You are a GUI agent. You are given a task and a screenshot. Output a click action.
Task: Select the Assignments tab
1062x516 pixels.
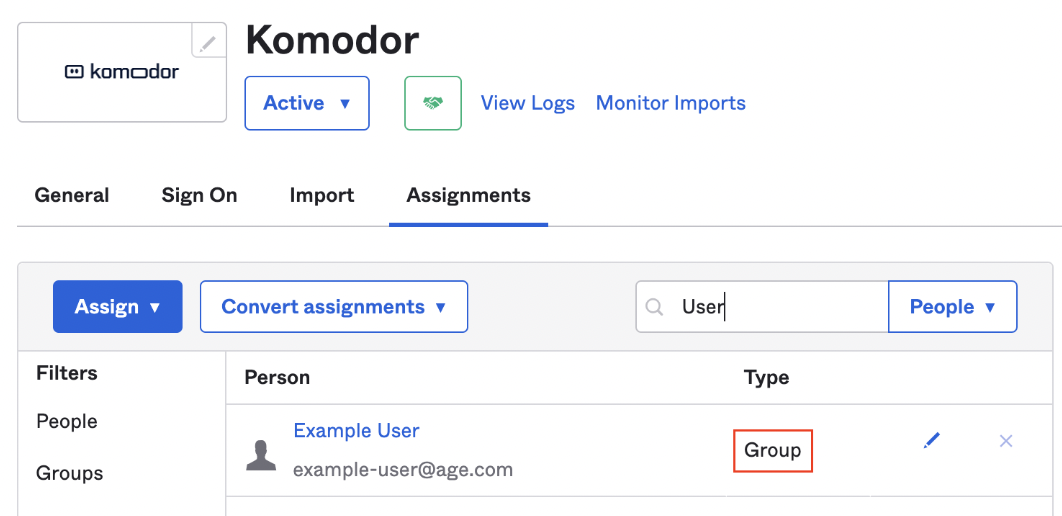[469, 196]
